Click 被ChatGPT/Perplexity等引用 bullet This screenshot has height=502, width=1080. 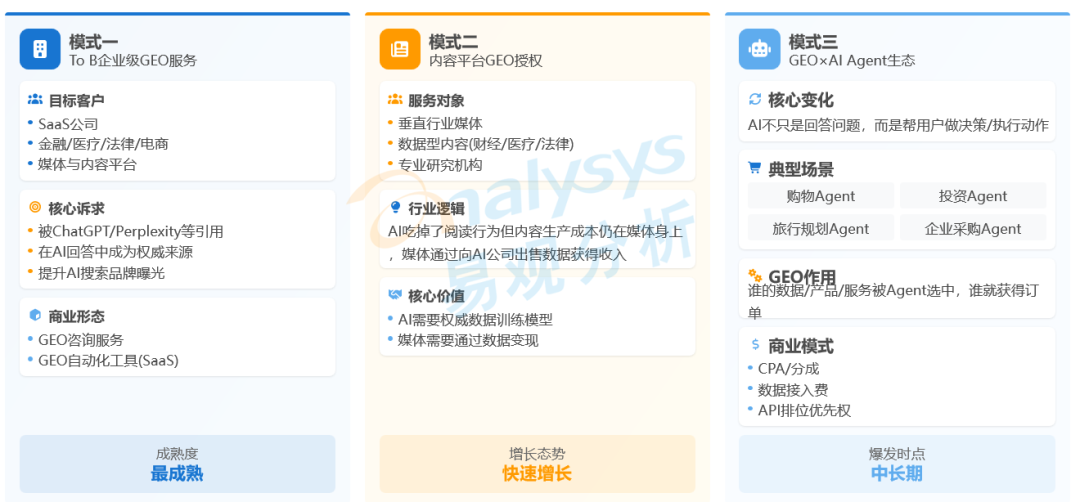click(x=131, y=231)
